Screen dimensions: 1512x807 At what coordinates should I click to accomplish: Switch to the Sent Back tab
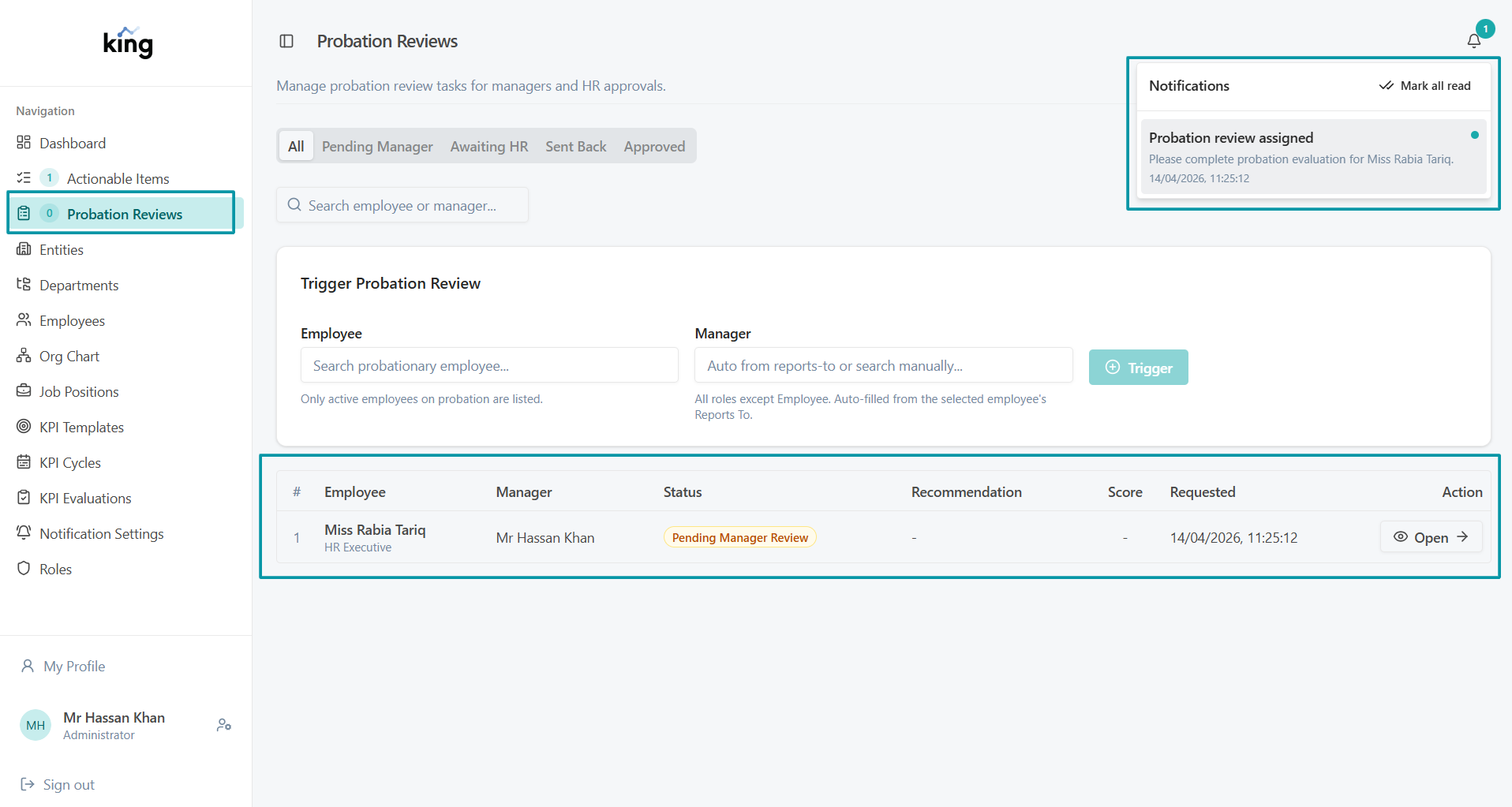[x=576, y=146]
